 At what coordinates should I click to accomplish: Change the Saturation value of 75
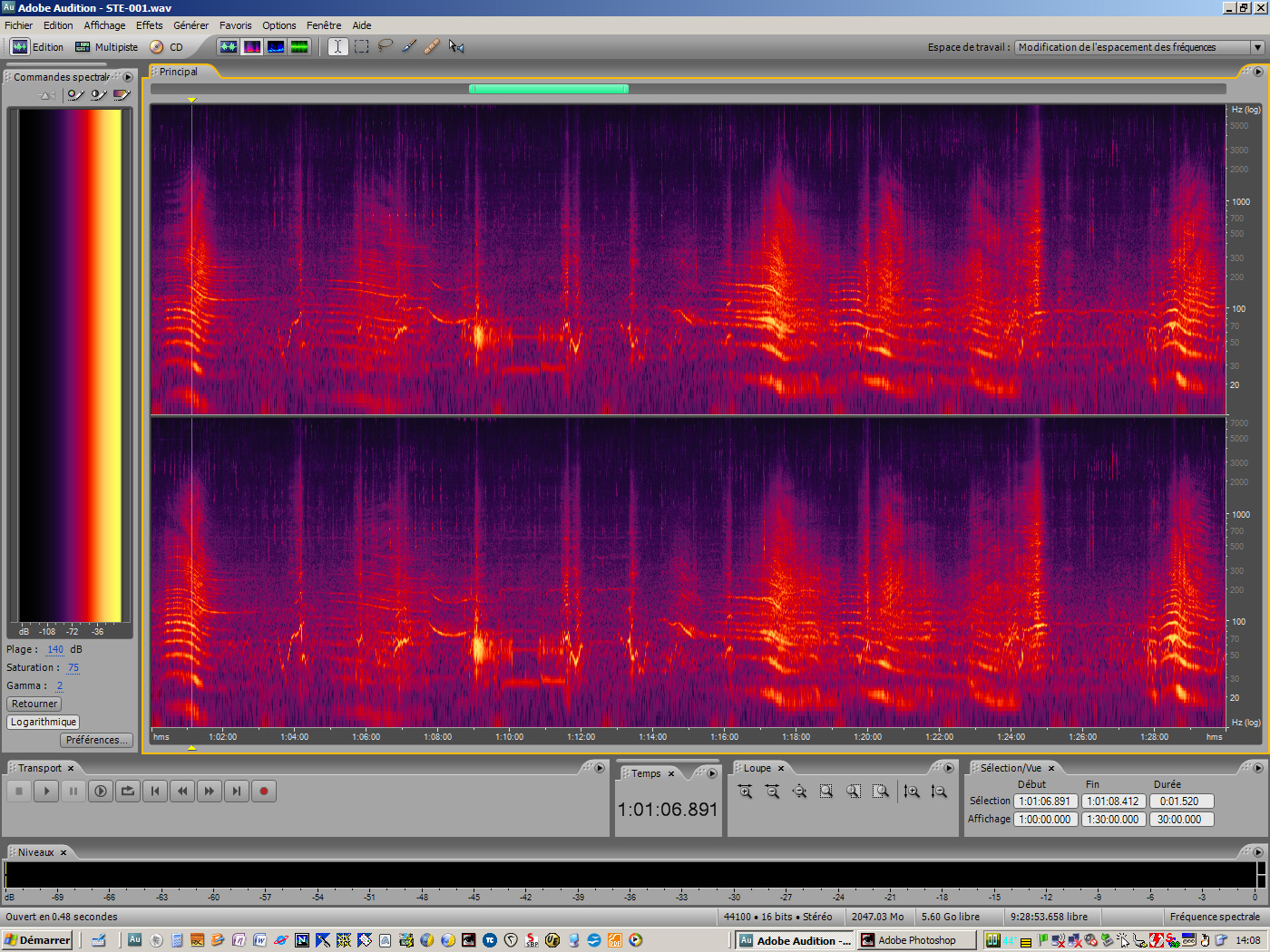[x=73, y=667]
